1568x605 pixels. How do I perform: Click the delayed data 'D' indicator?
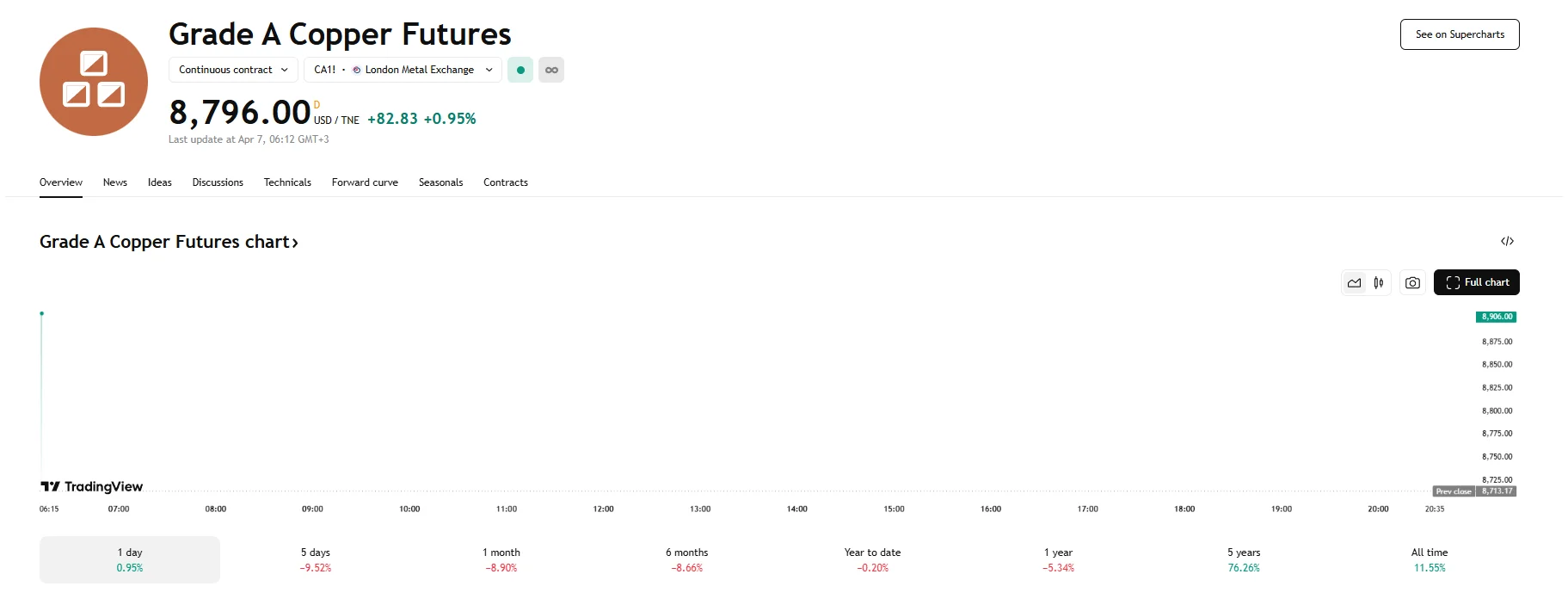[x=317, y=105]
